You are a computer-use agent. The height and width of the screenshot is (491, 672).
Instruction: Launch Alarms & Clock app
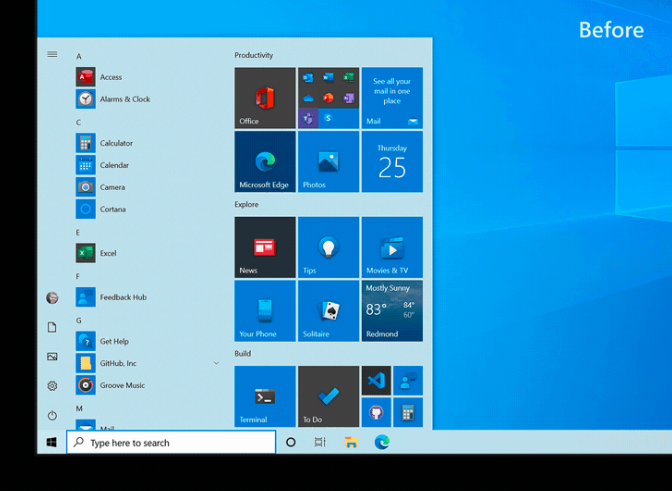148,99
